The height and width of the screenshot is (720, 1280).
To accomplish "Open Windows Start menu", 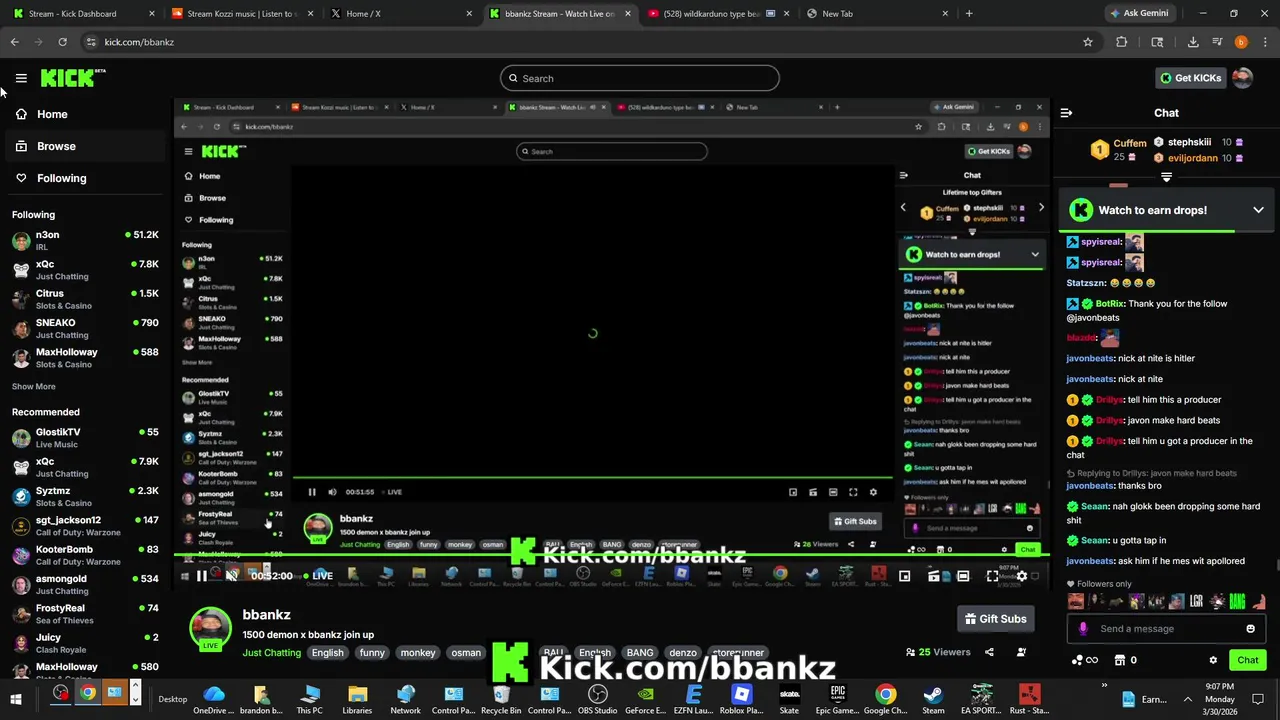I will 15,699.
